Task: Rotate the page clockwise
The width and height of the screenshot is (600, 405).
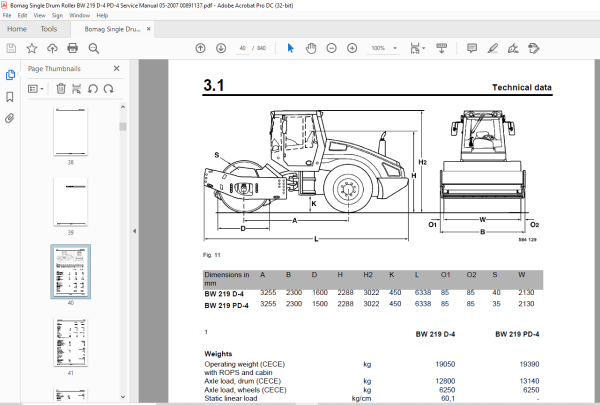Action: (x=109, y=89)
